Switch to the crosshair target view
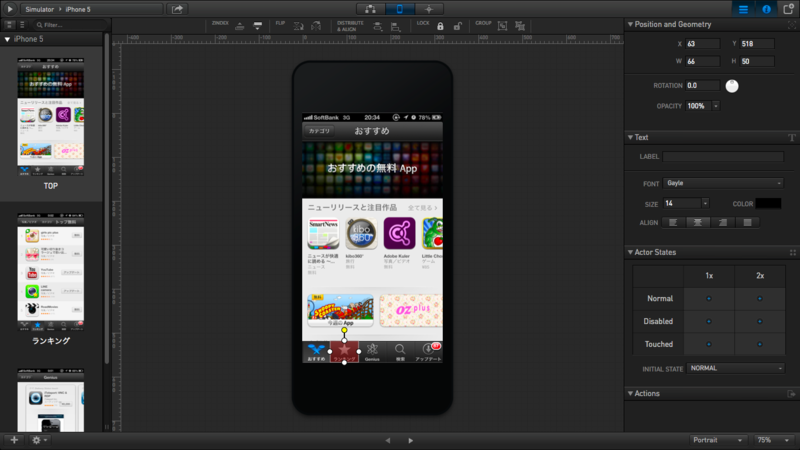The height and width of the screenshot is (450, 800). (429, 9)
